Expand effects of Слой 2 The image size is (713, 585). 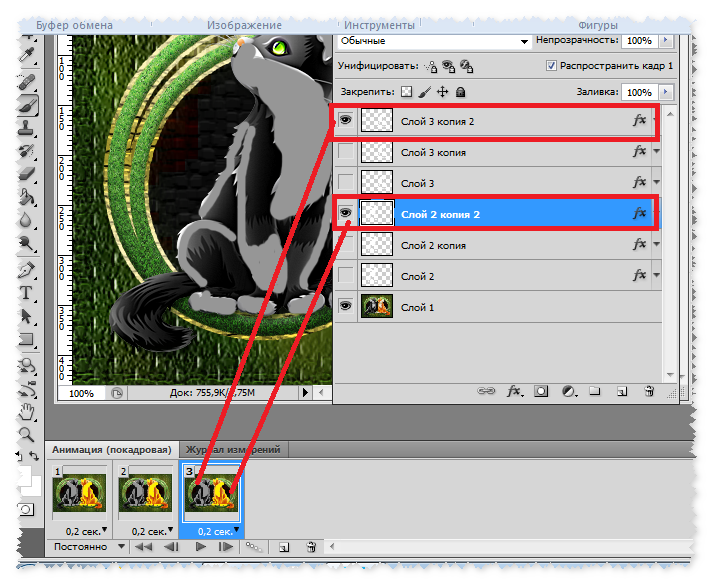point(657,275)
